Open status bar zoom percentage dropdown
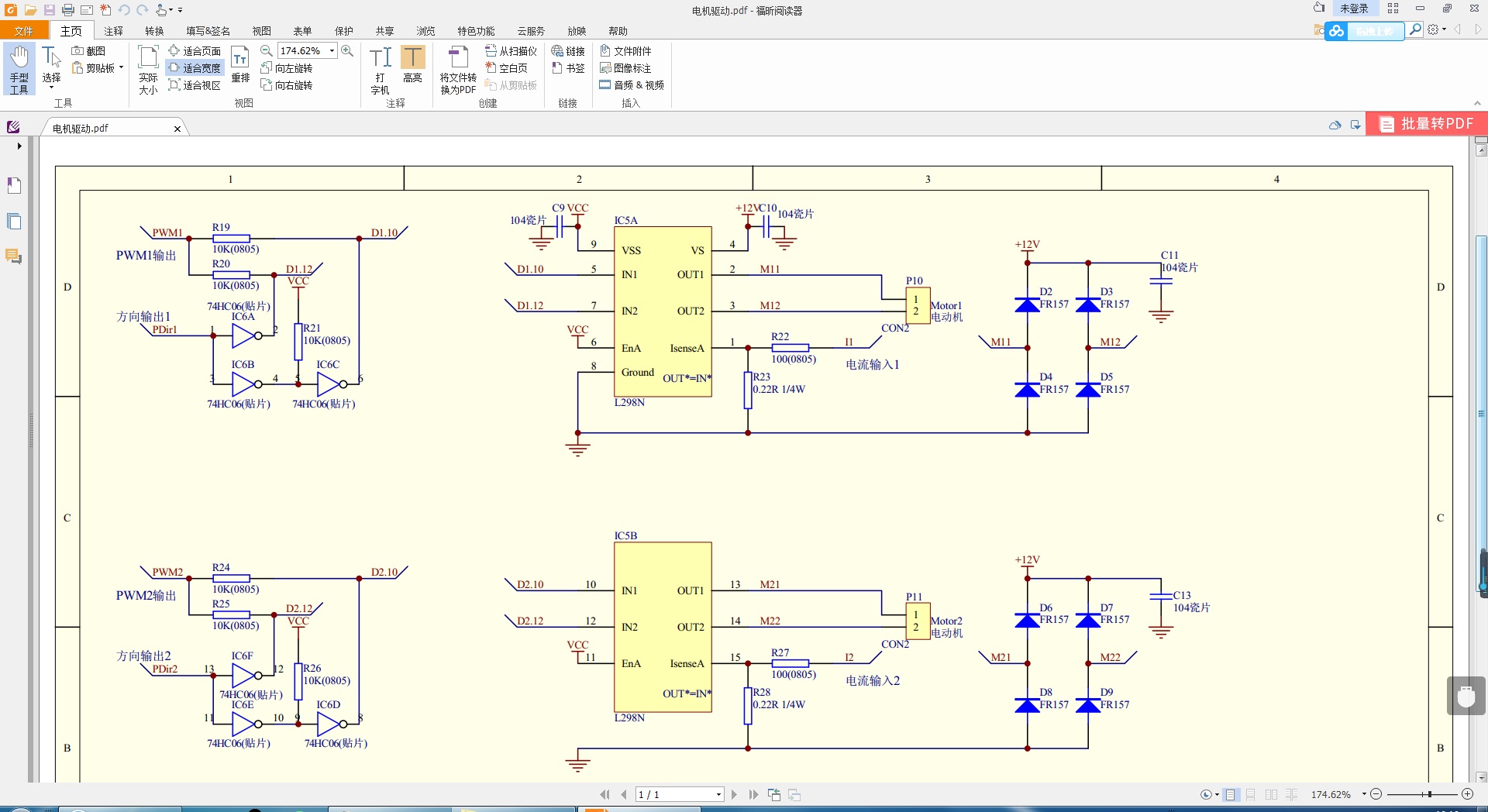 click(1364, 794)
